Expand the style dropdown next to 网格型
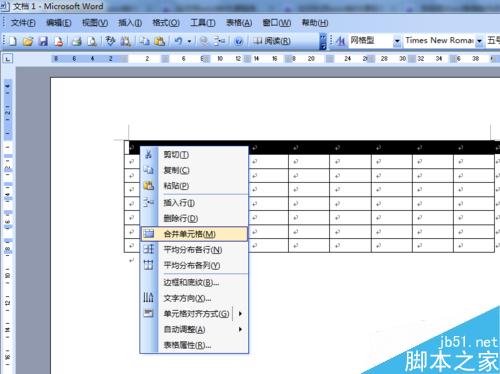The width and height of the screenshot is (500, 374). 397,41
